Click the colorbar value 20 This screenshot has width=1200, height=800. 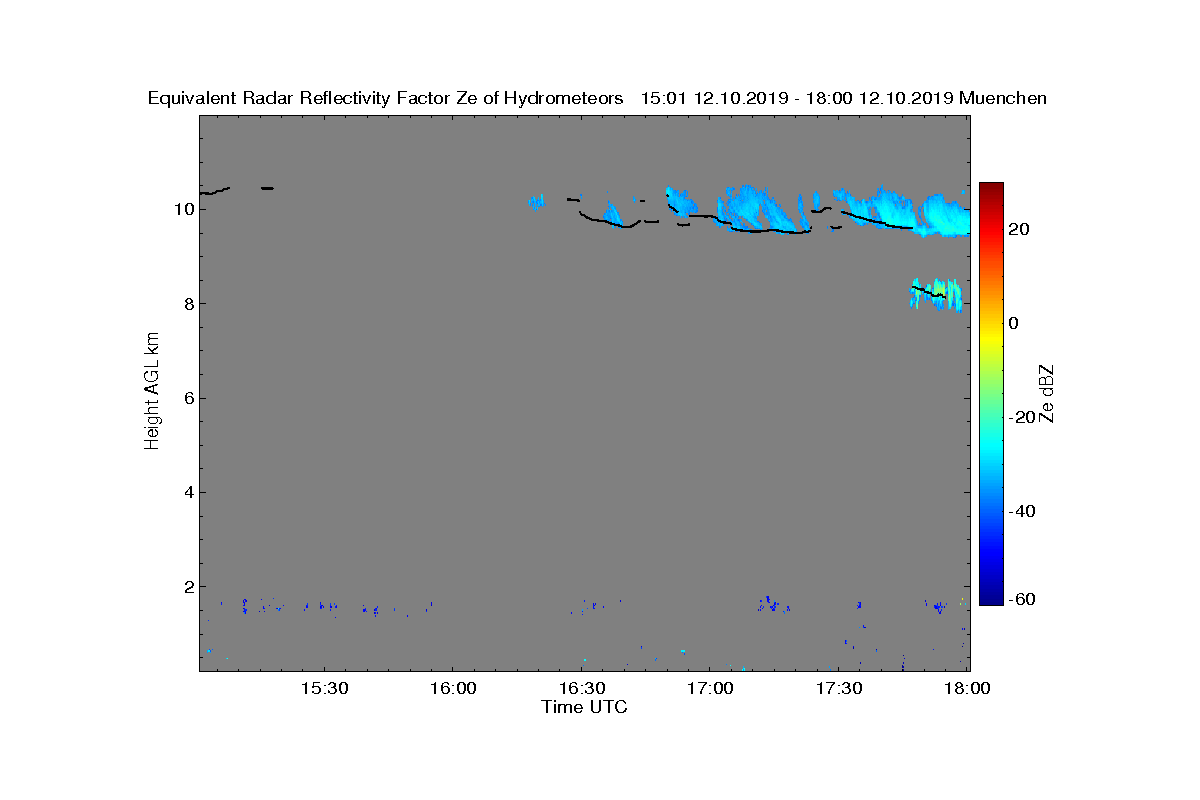[1019, 229]
